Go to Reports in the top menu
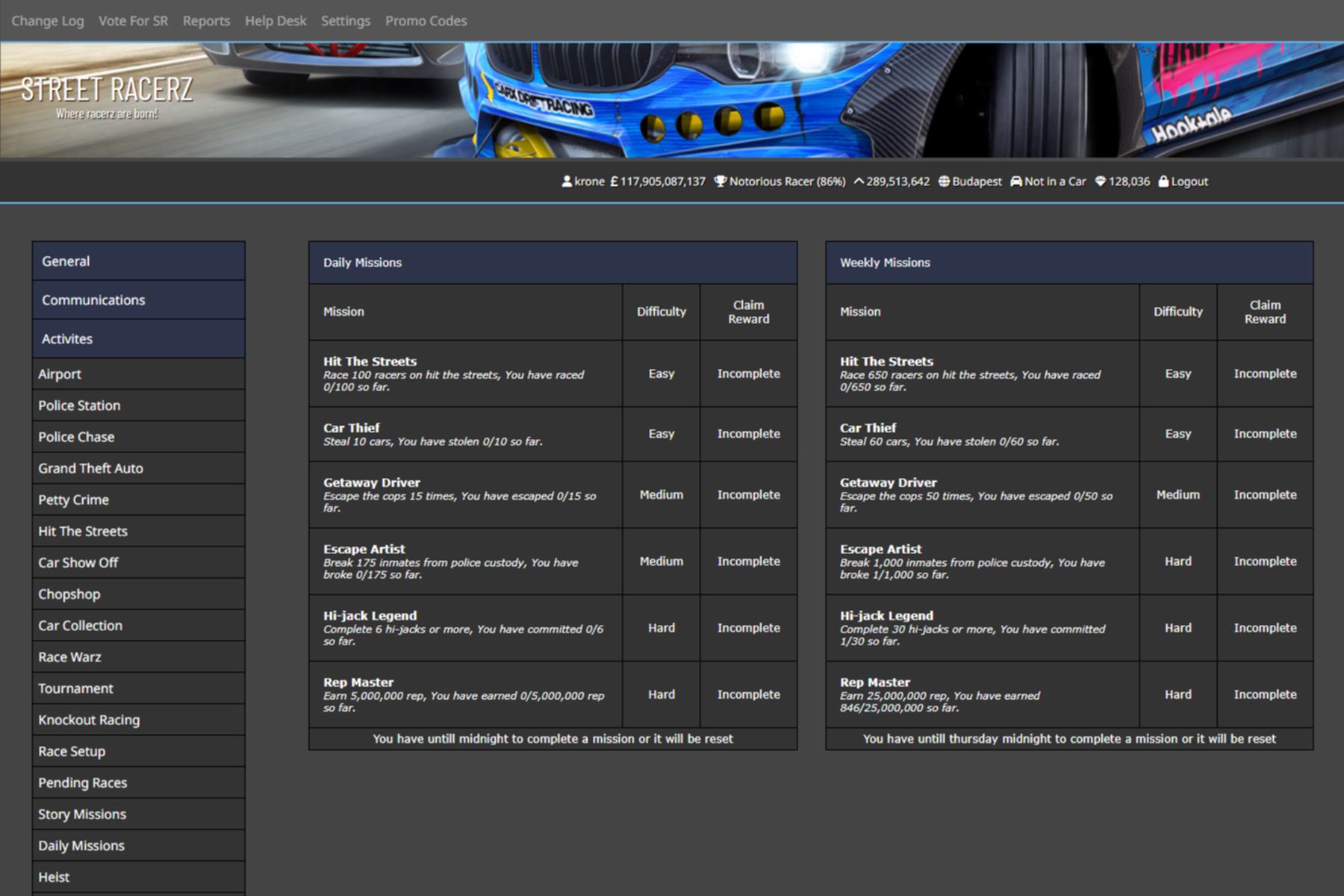Image resolution: width=1344 pixels, height=896 pixels. tap(206, 21)
